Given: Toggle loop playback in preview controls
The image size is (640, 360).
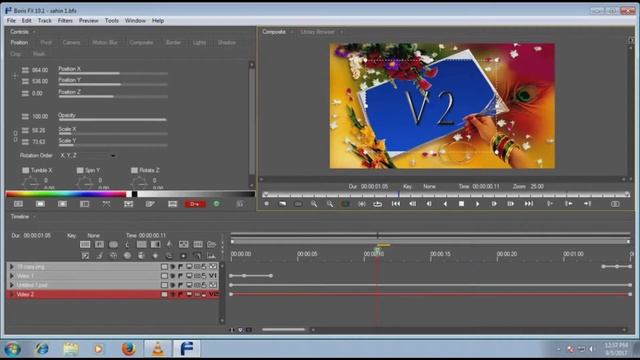Looking at the screenshot, I should pos(378,204).
